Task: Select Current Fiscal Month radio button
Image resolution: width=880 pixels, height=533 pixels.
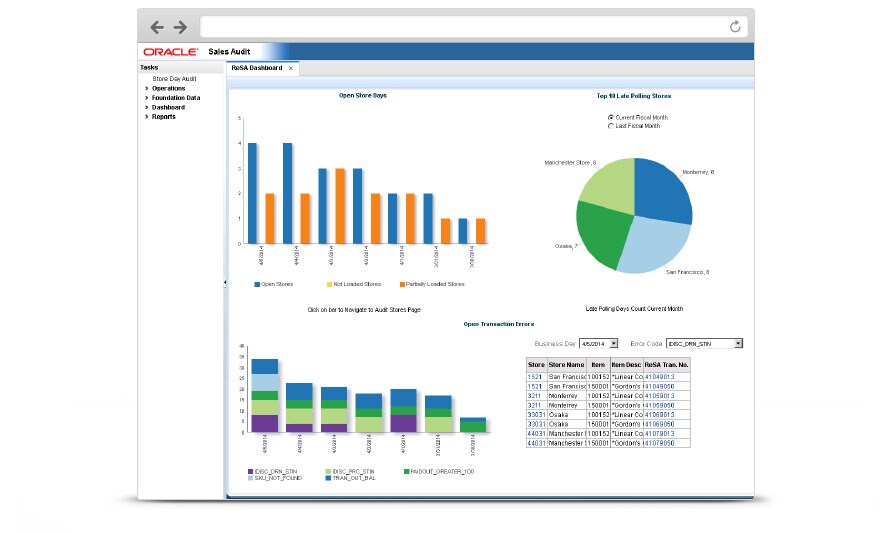Action: coord(611,117)
